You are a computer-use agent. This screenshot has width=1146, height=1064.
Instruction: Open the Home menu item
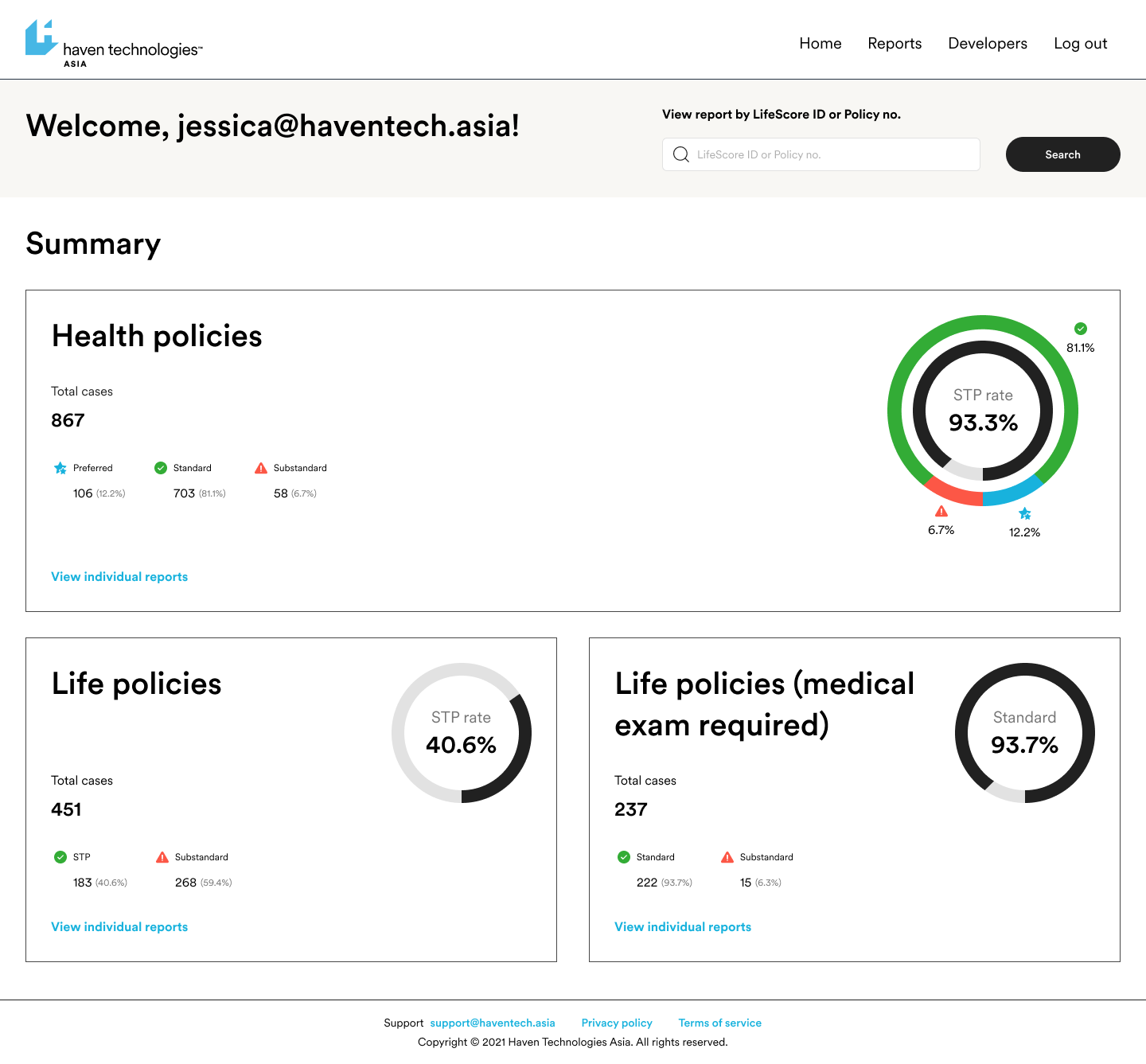pyautogui.click(x=821, y=44)
